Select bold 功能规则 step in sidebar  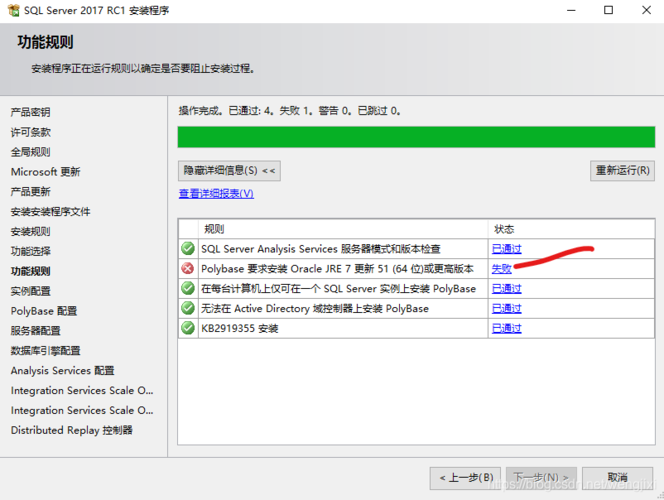click(x=30, y=271)
